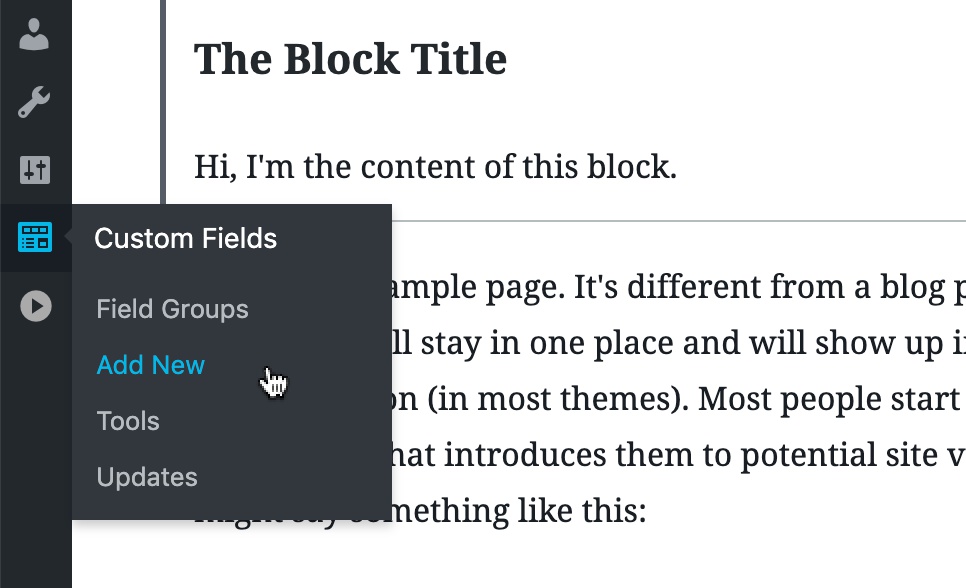Select the heading "The Block Title"
966x588 pixels.
point(351,59)
